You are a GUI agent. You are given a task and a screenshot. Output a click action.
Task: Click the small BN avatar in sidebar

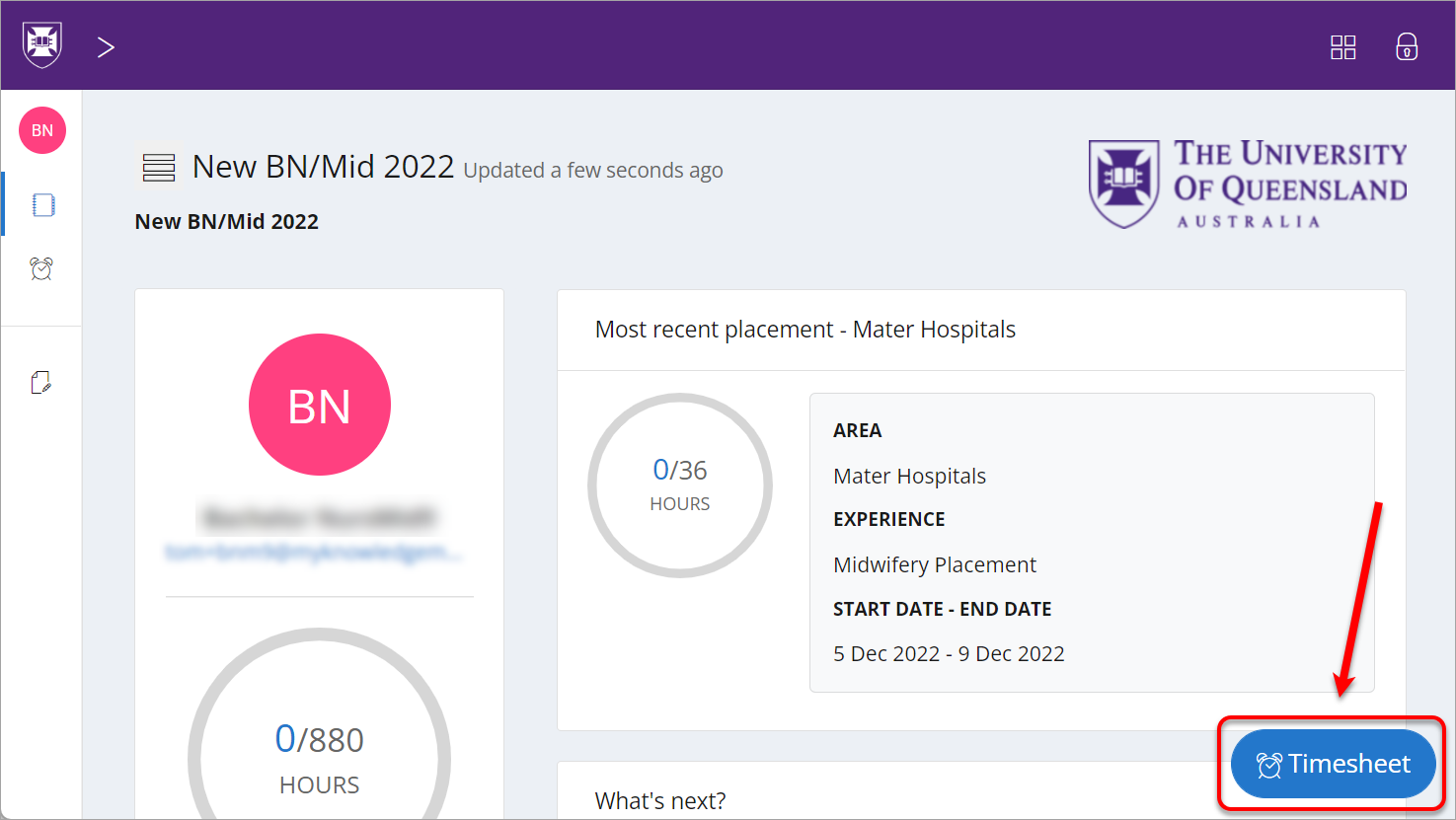pyautogui.click(x=42, y=130)
